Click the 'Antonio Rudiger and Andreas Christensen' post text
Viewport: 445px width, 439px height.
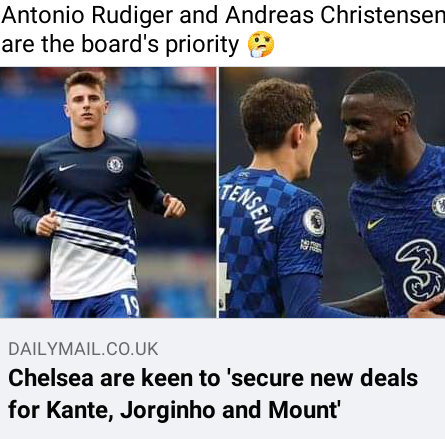(x=223, y=15)
